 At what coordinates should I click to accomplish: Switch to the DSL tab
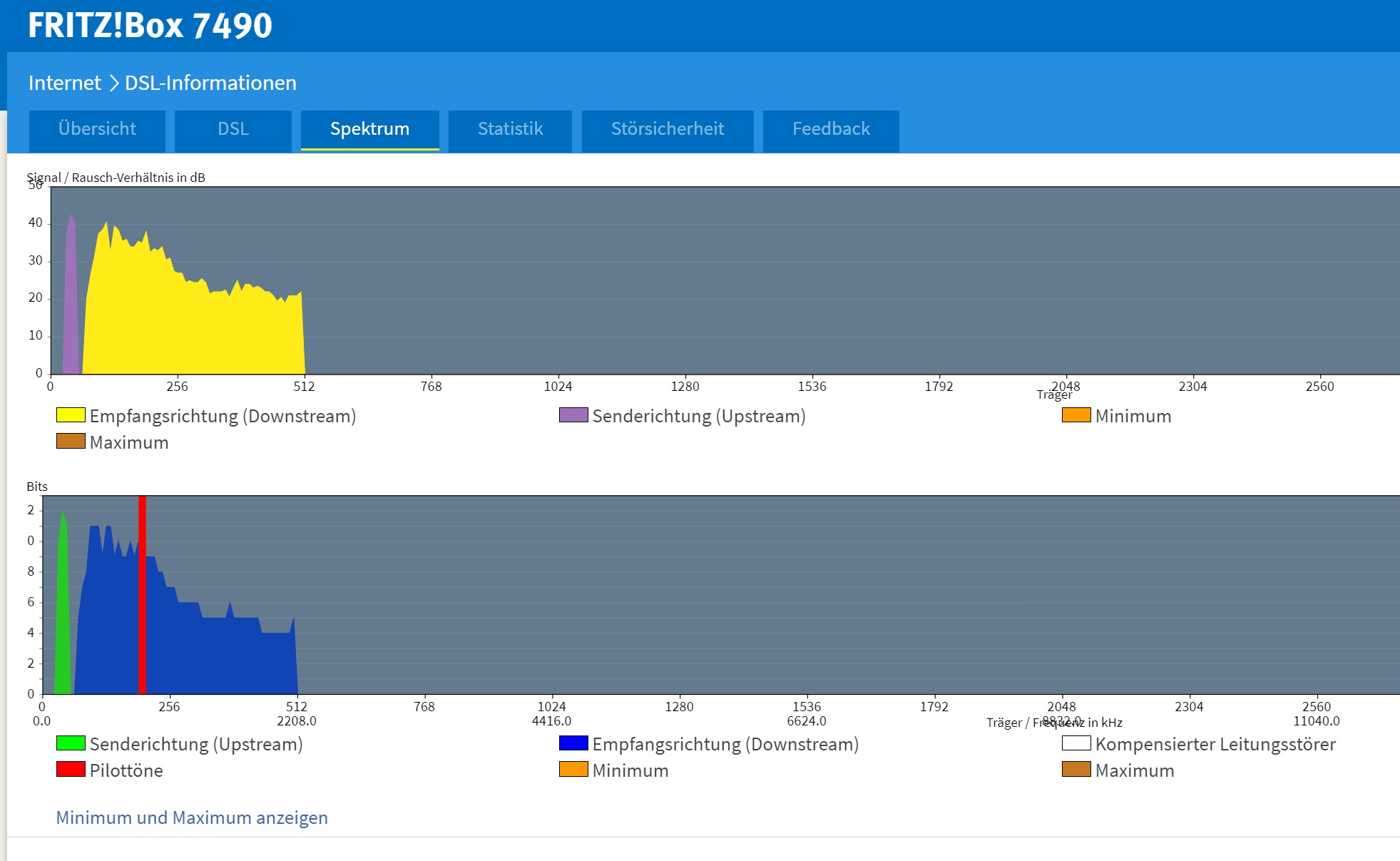click(233, 129)
